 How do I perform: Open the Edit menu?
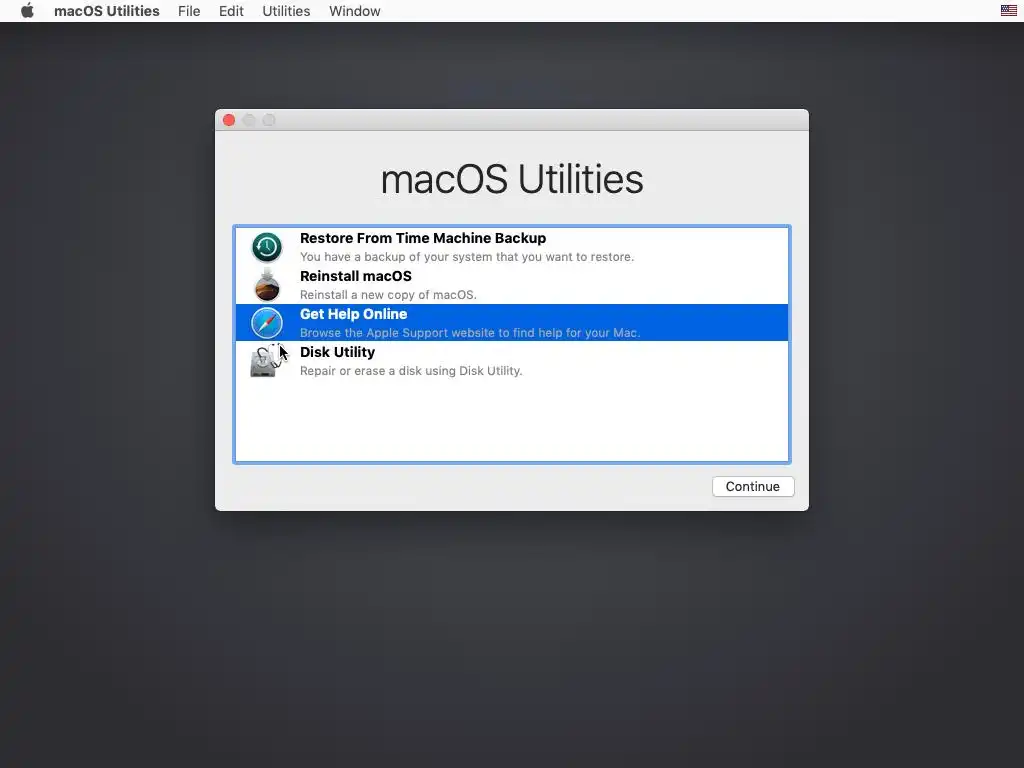pyautogui.click(x=231, y=11)
